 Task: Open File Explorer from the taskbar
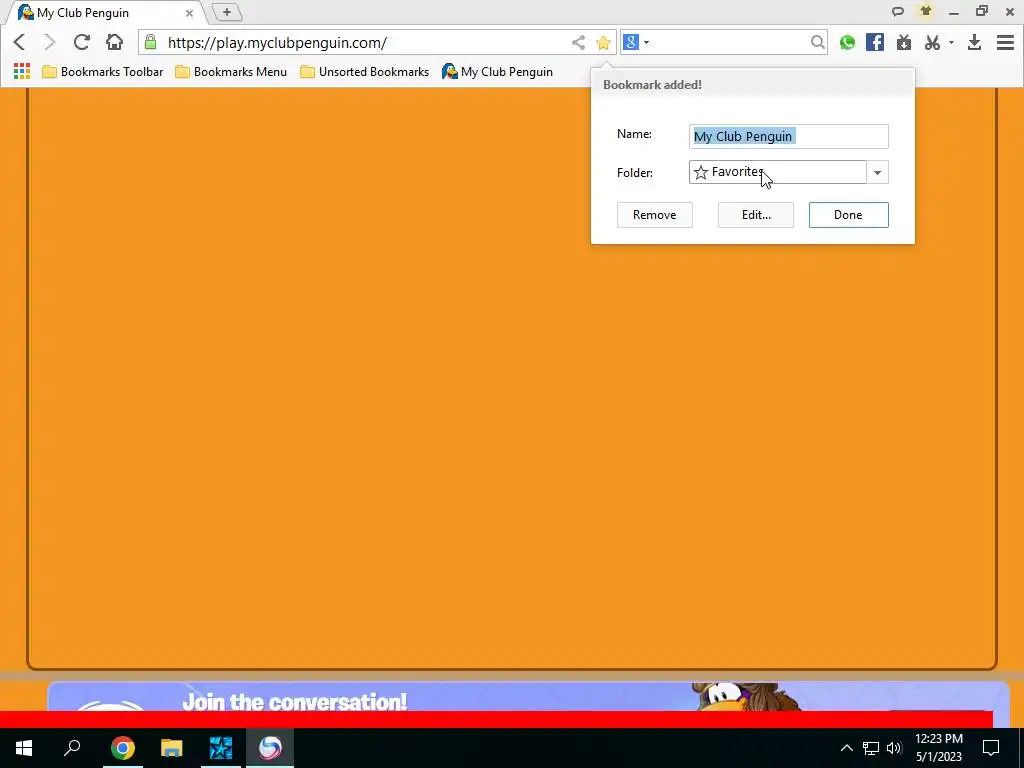coord(172,748)
